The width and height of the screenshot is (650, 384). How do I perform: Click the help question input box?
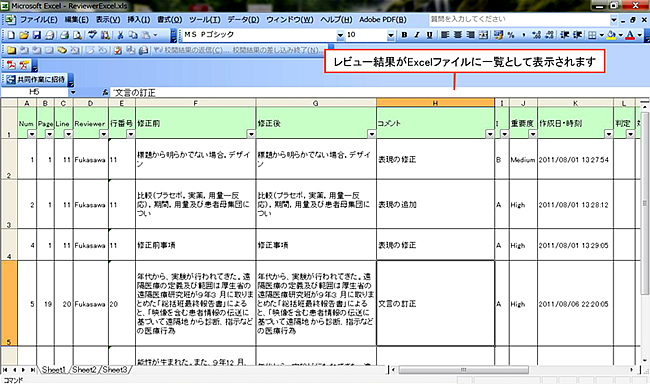pos(519,19)
